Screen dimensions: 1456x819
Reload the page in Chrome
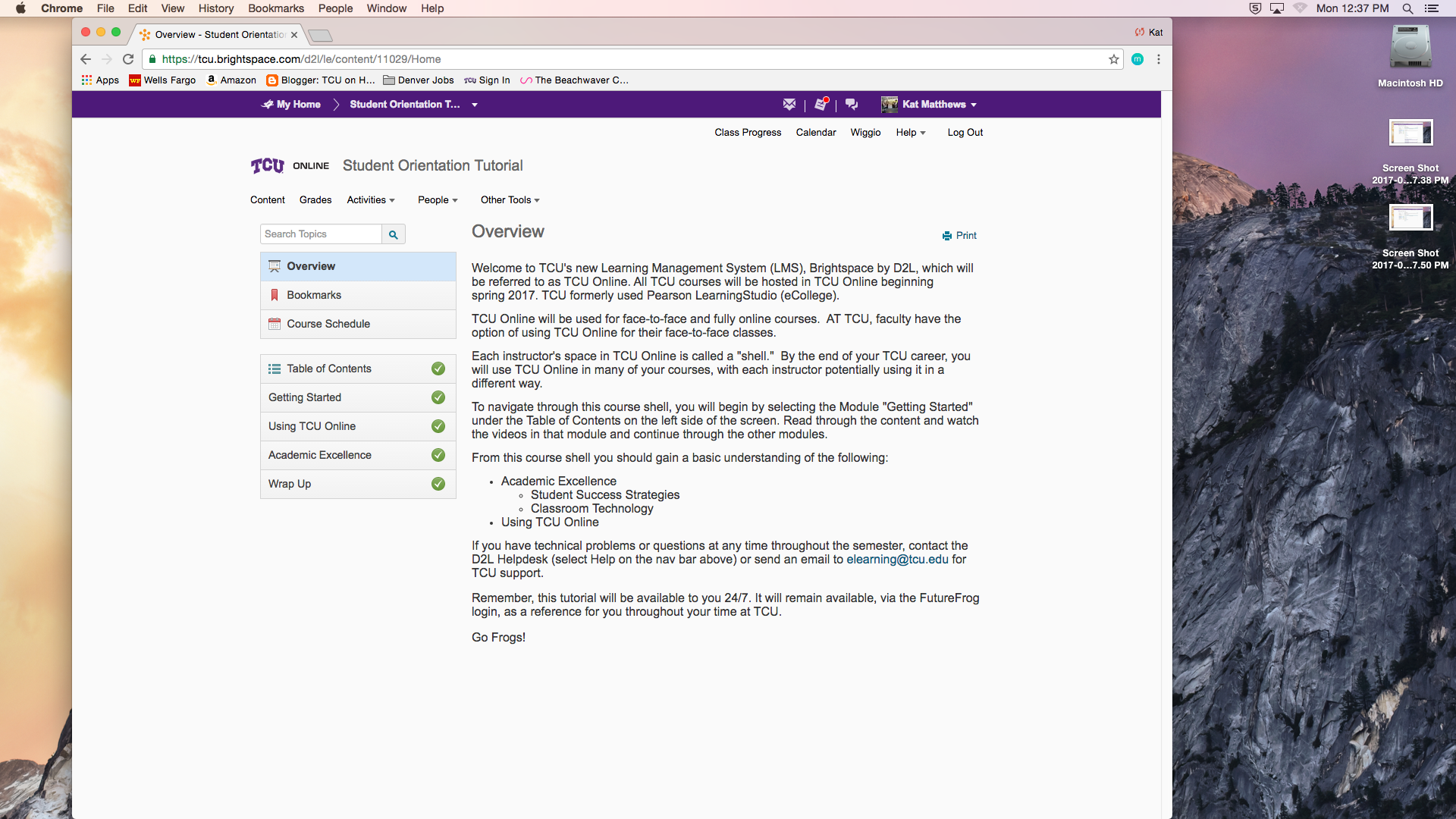coord(128,59)
